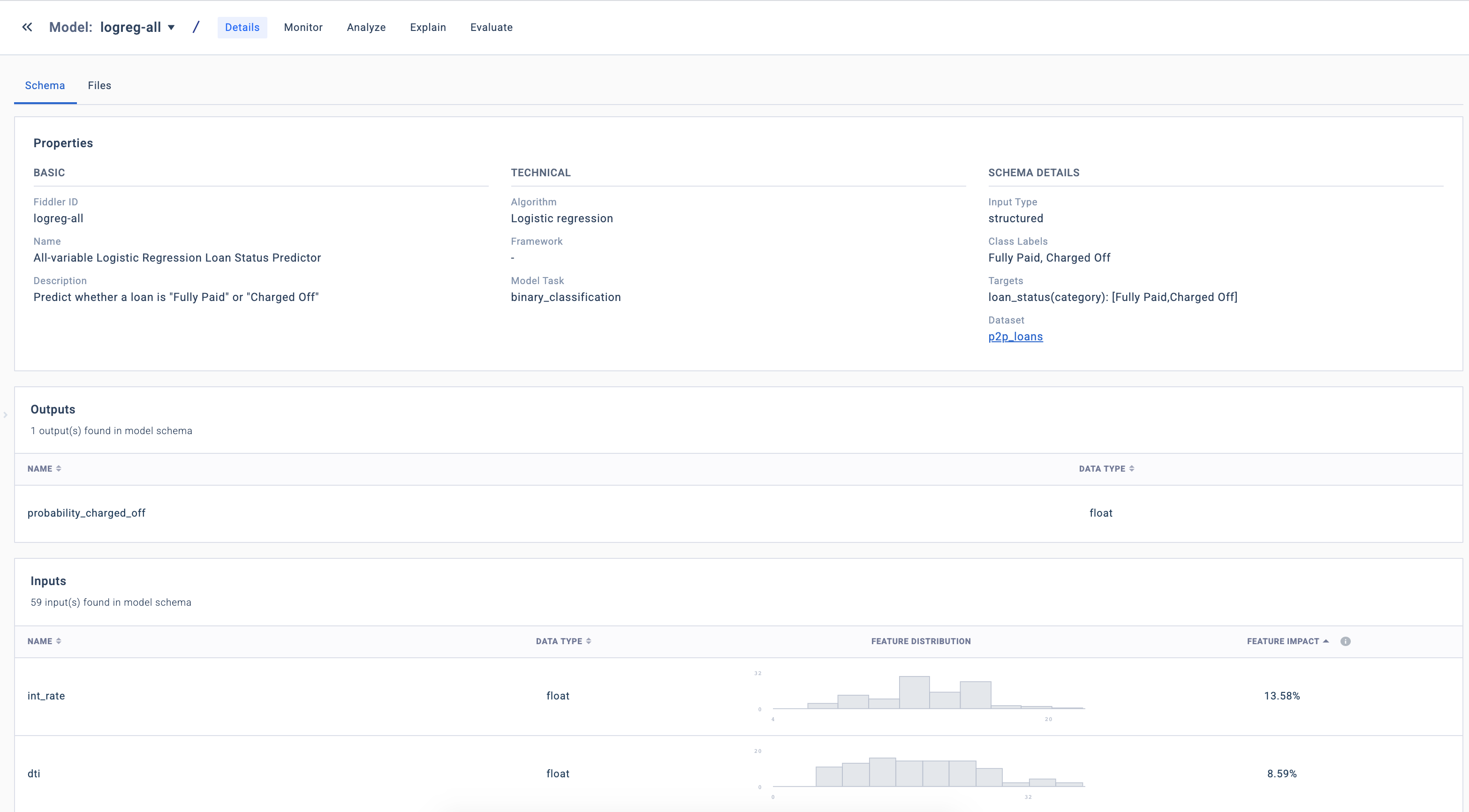Open the p2p_loans dataset link

pyautogui.click(x=1015, y=337)
